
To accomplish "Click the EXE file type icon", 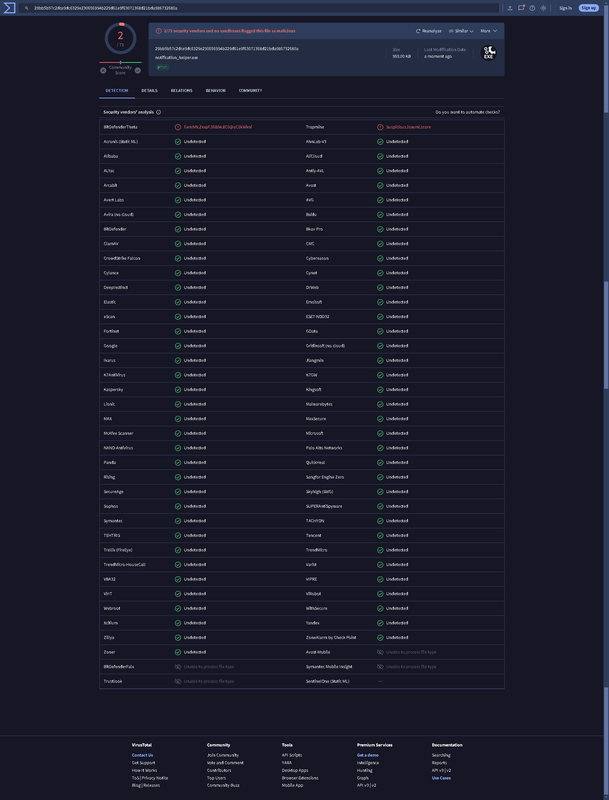I will point(489,53).
